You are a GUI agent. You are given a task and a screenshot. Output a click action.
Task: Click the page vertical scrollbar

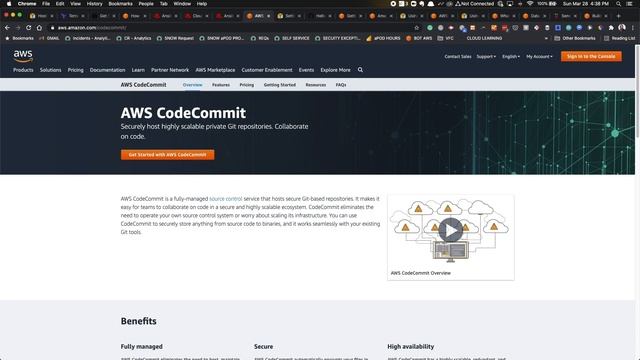(x=638, y=92)
